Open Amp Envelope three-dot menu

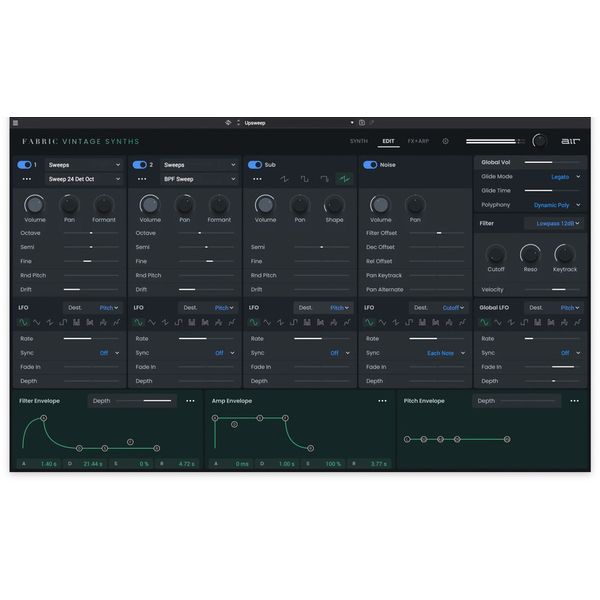[x=382, y=401]
